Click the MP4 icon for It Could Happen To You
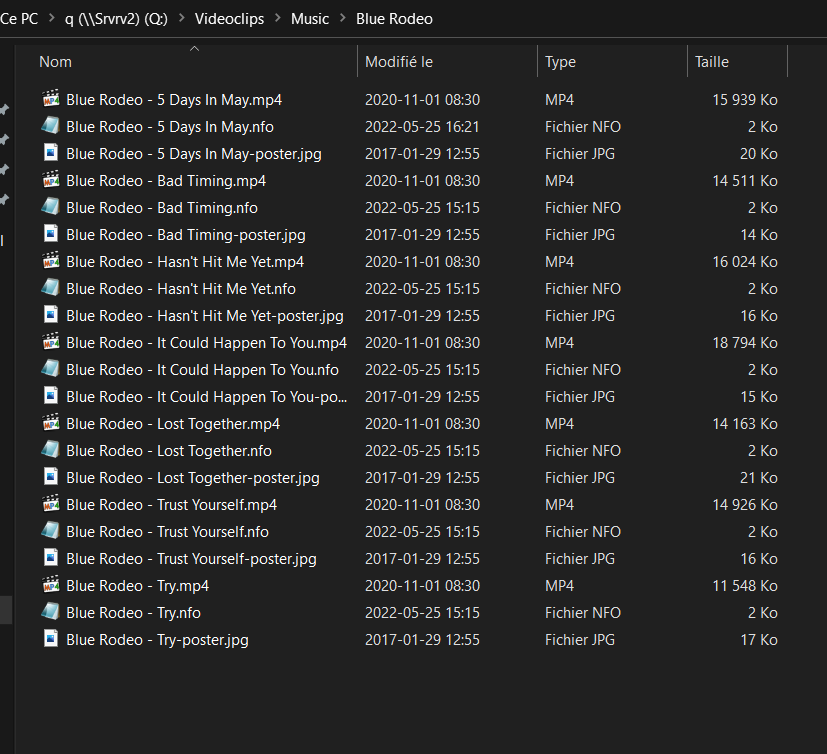Screen dimensions: 827x754 [x=50, y=342]
